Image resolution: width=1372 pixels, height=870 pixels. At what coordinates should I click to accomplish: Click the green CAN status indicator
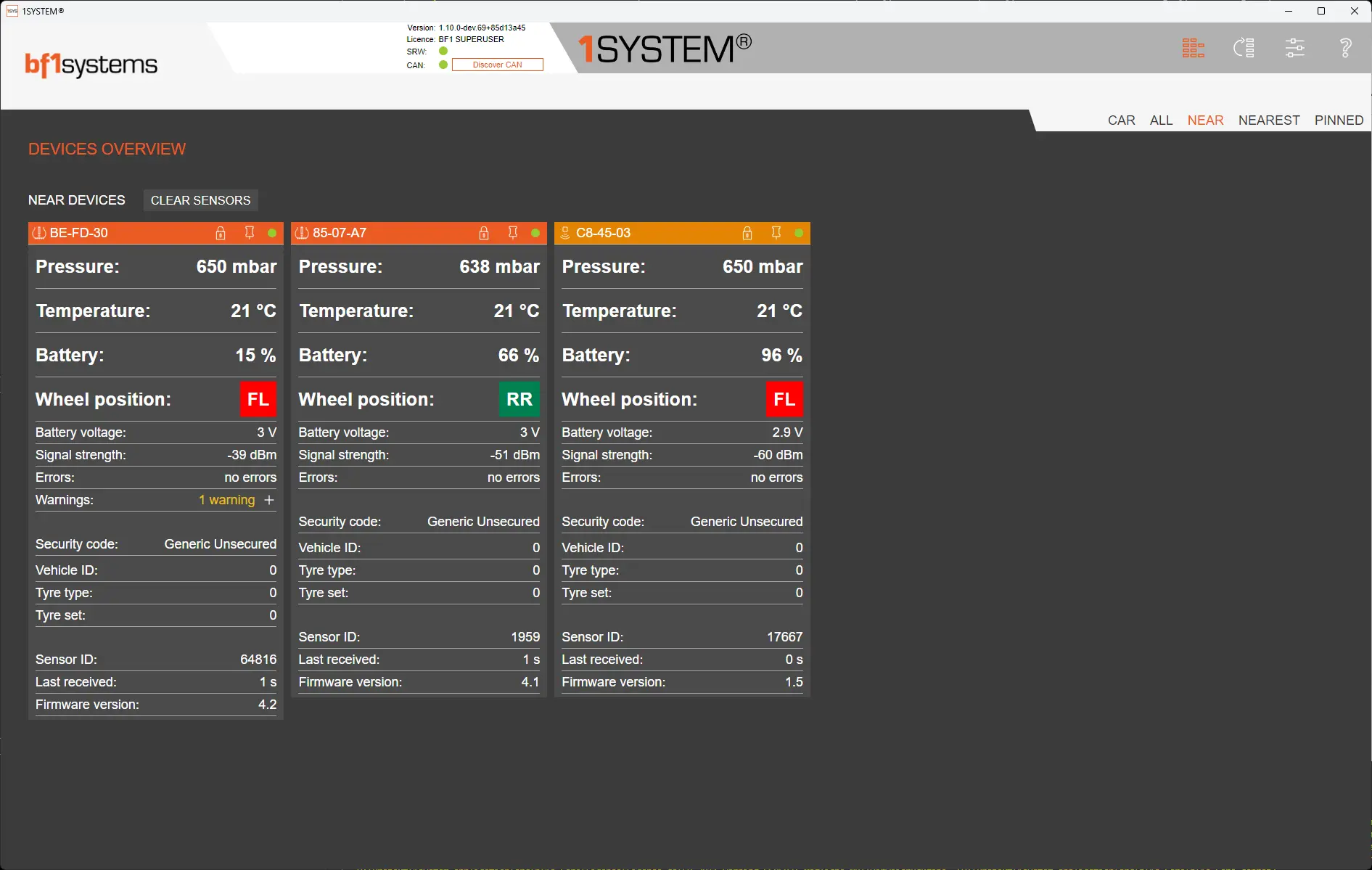(x=443, y=65)
